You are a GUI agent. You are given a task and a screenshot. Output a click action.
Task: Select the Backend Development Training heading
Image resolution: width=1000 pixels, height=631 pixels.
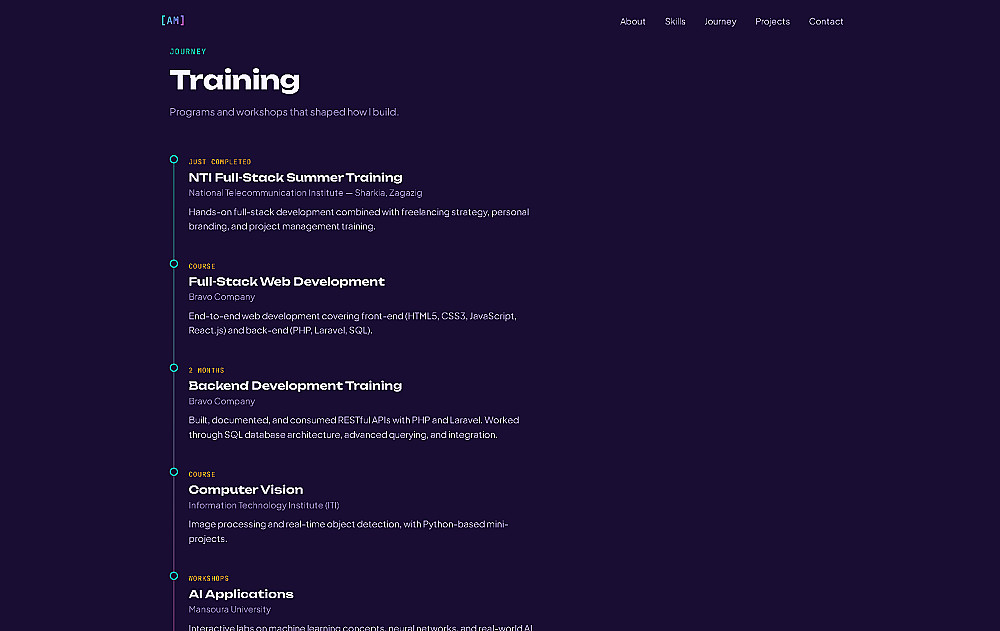(x=295, y=385)
